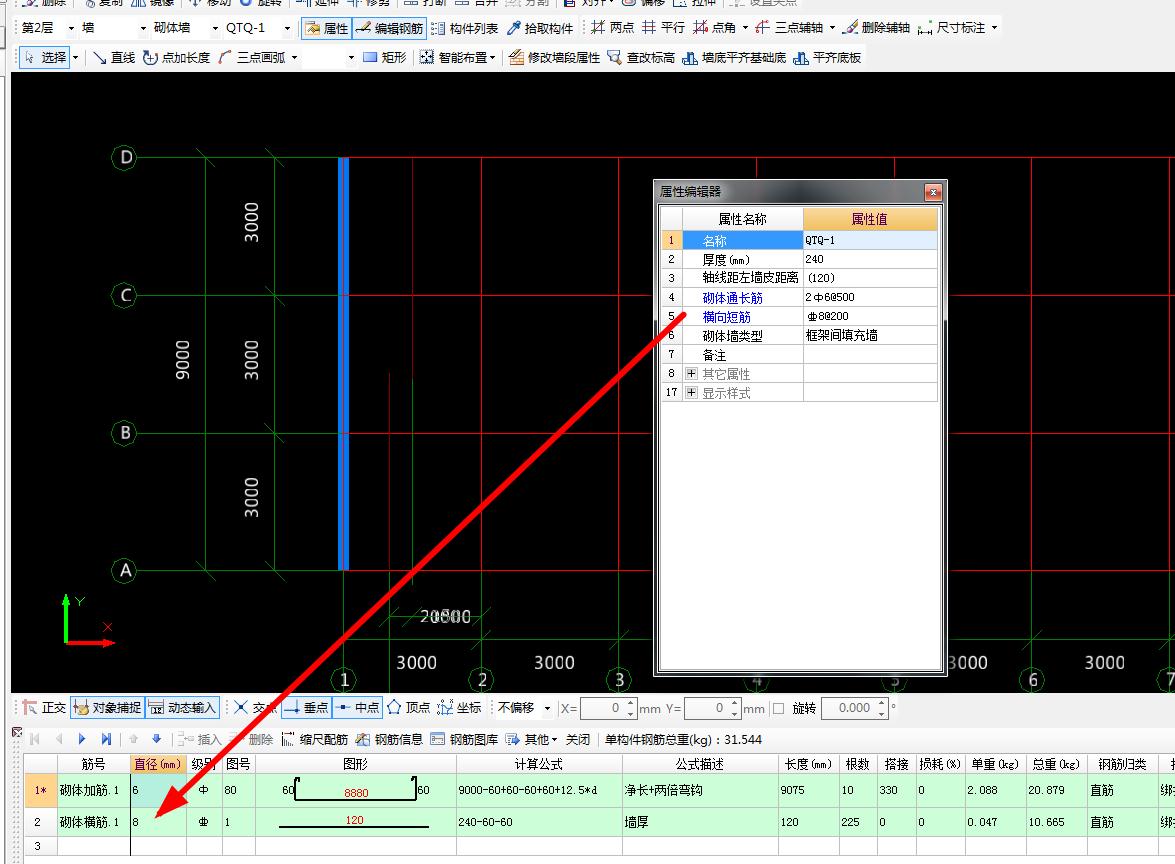Enable the 旋转 rotate checkbox
Image resolution: width=1175 pixels, height=864 pixels.
[778, 708]
